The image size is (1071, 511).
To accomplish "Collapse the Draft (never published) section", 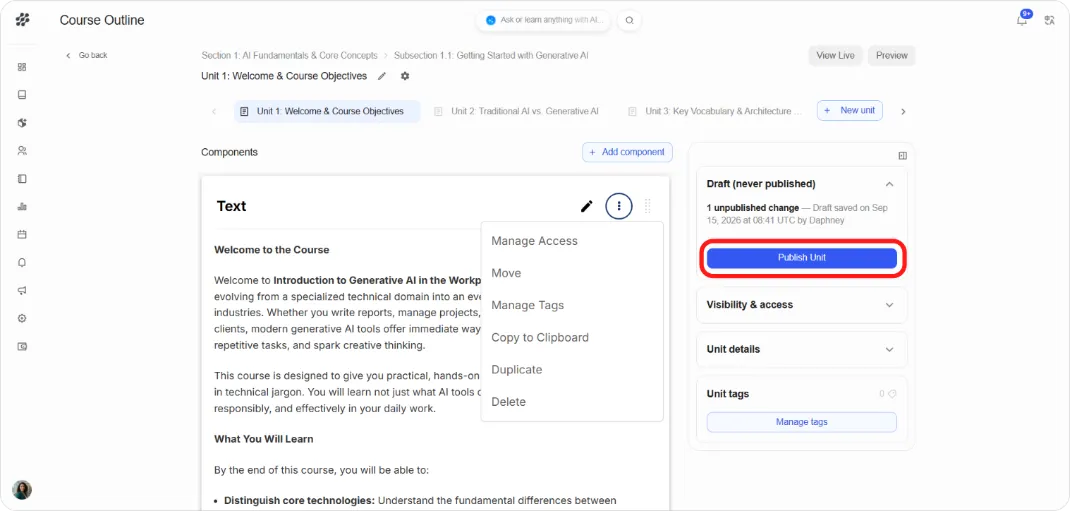I will (889, 184).
